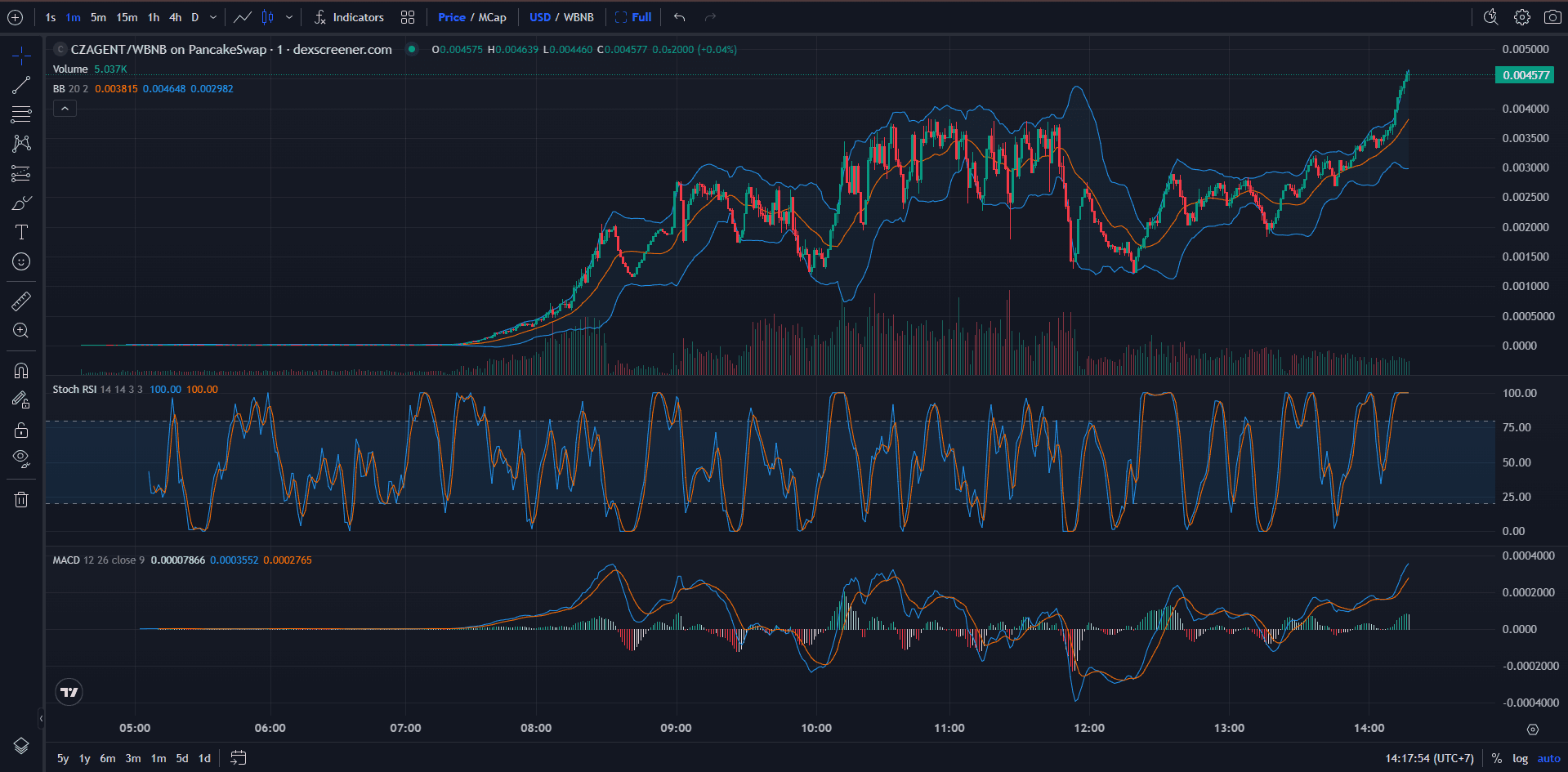The height and width of the screenshot is (772, 1568).
Task: Select the brush drawing tool
Action: (x=20, y=202)
